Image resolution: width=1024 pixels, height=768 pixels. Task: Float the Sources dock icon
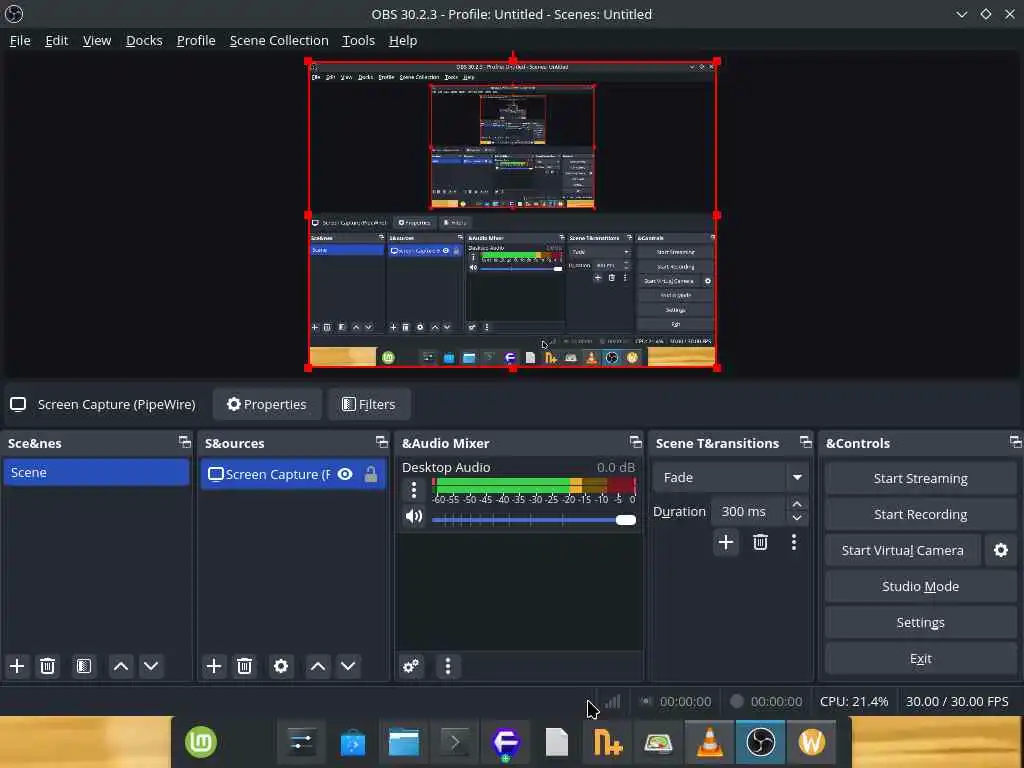click(382, 442)
